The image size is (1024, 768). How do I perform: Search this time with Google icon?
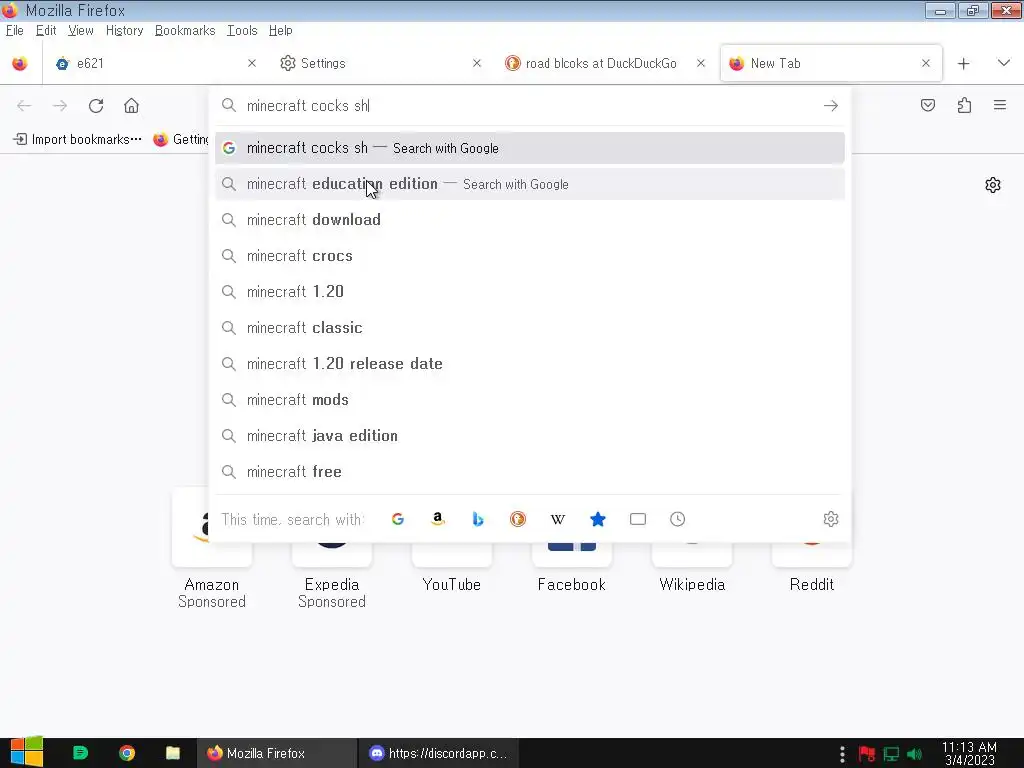(x=398, y=519)
